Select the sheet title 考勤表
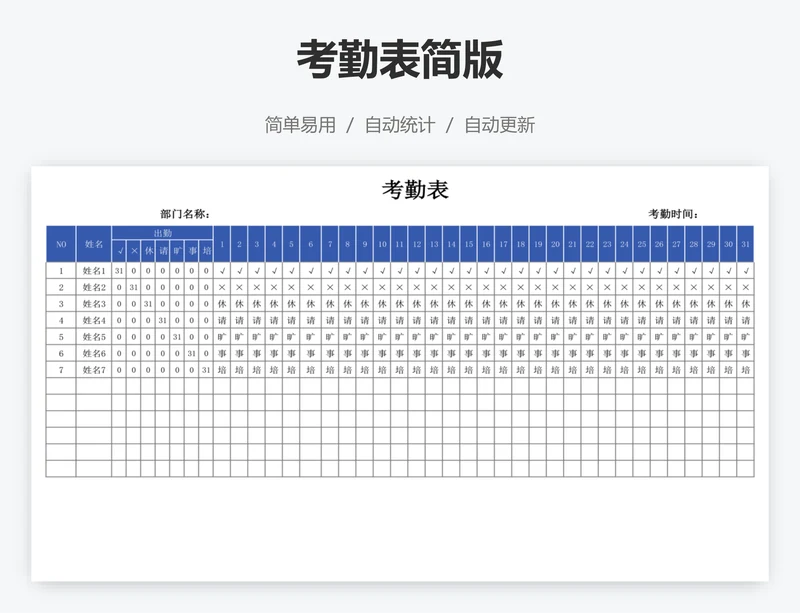This screenshot has height=613, width=800. coord(415,189)
